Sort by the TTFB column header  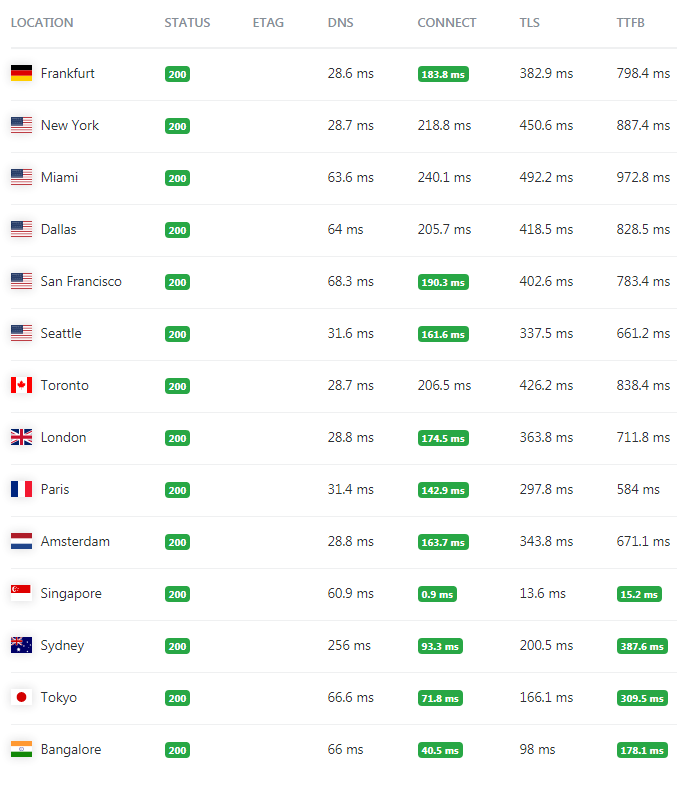pyautogui.click(x=630, y=23)
